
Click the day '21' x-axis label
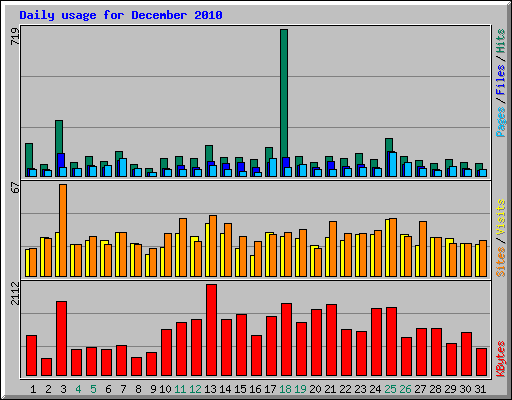click(330, 389)
